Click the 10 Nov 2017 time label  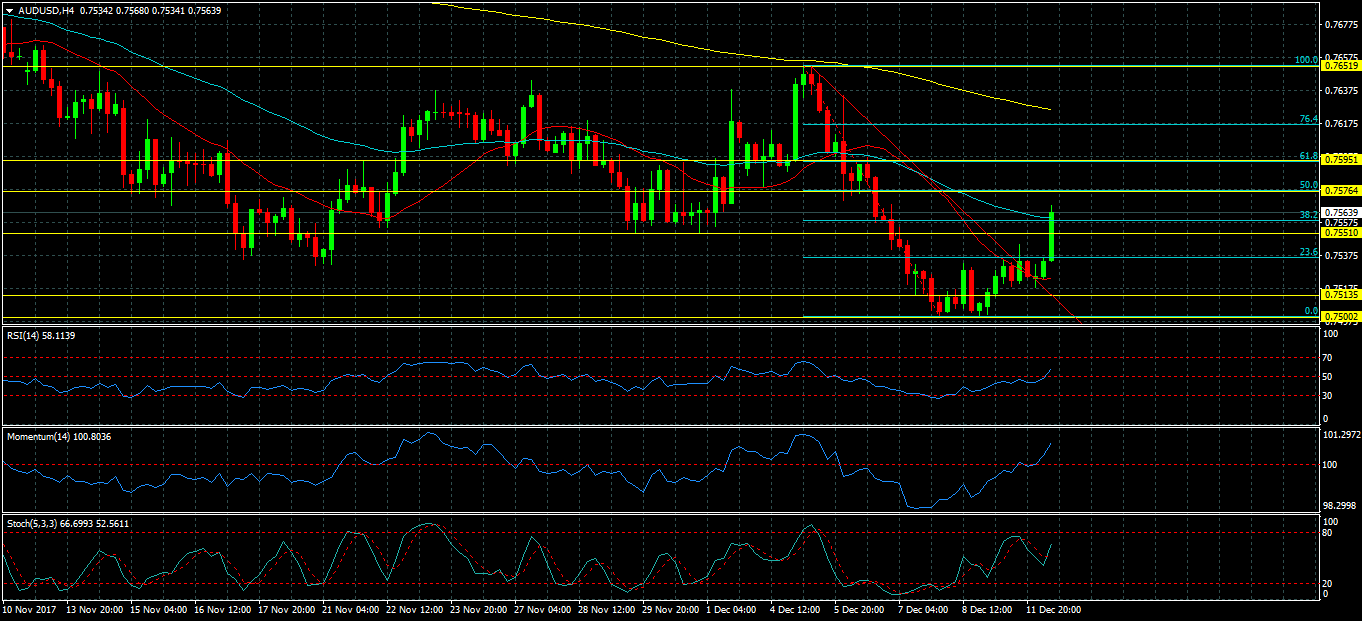(29, 609)
